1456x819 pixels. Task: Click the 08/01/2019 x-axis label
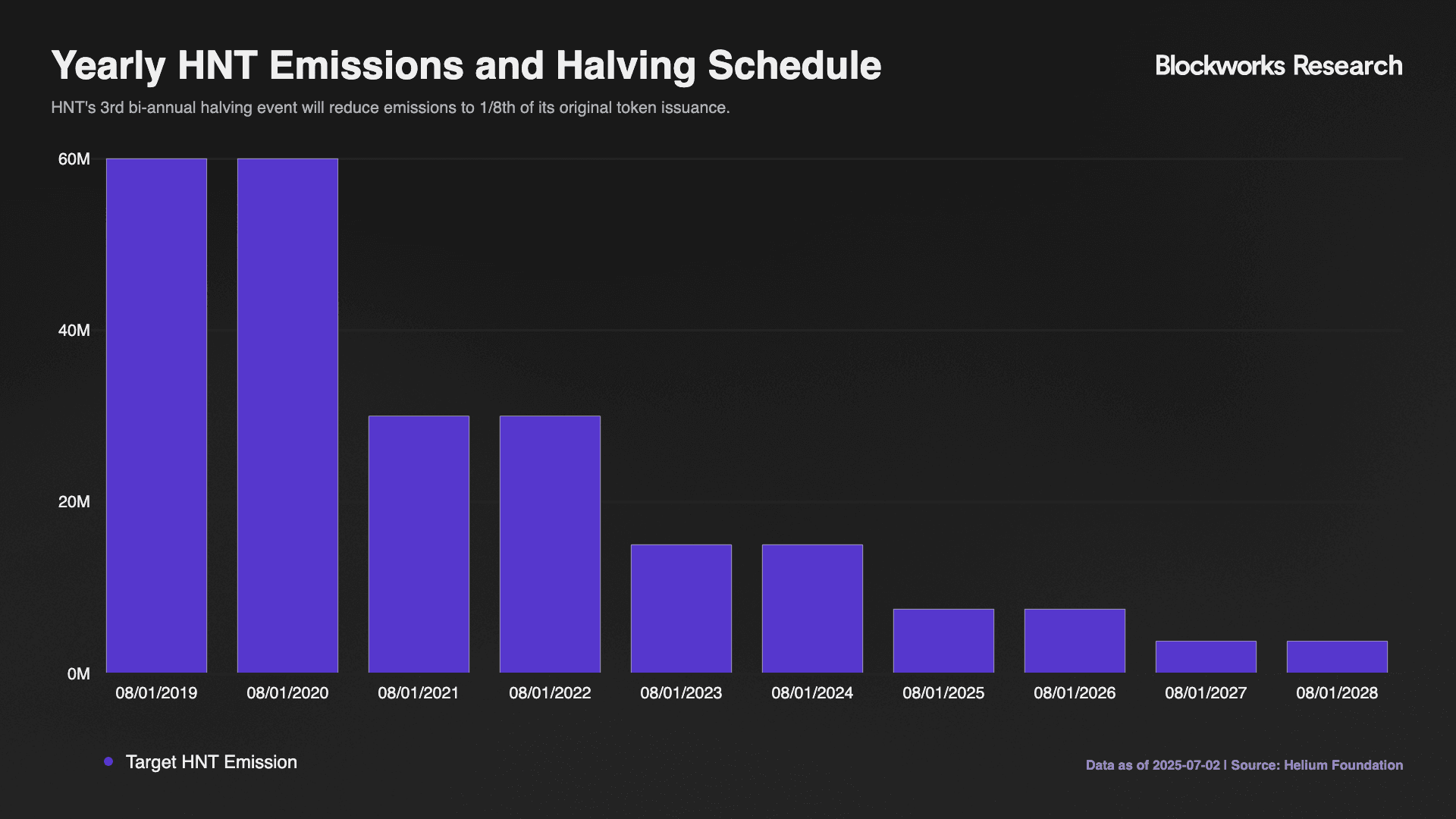[x=156, y=693]
